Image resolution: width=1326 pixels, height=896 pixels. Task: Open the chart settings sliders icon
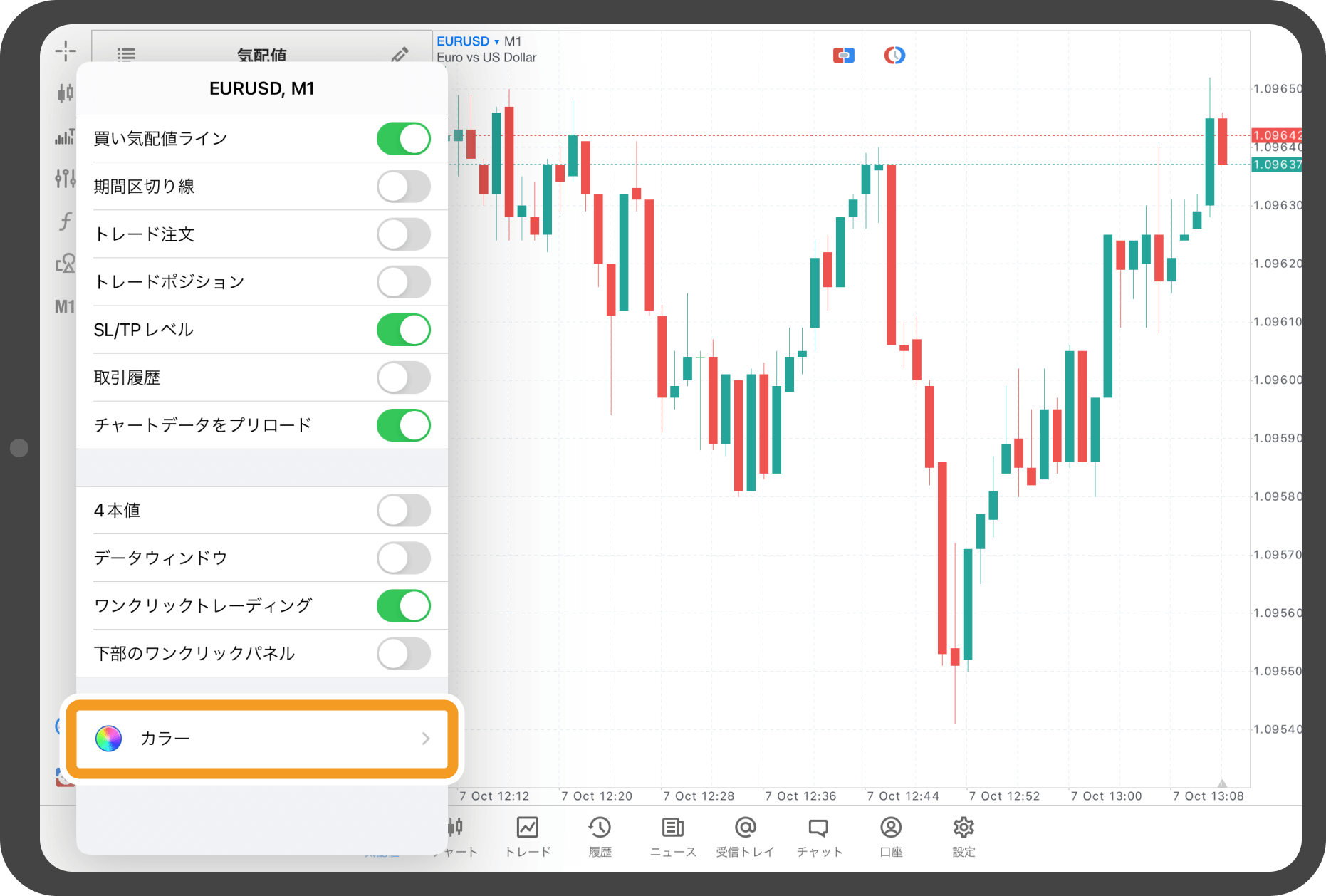[65, 178]
